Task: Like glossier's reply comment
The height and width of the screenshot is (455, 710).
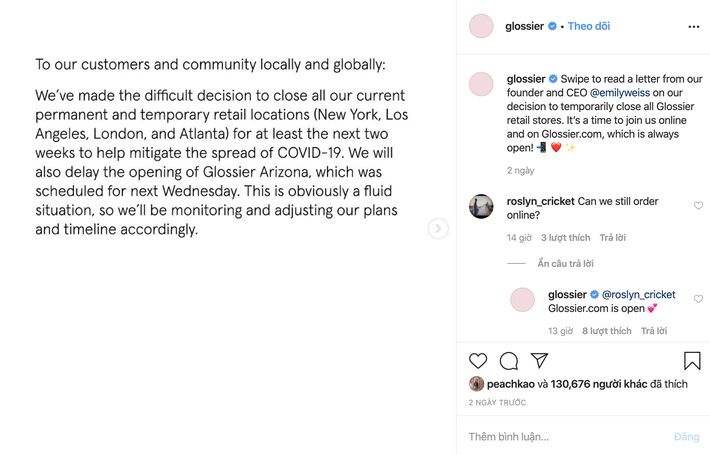Action: coord(698,299)
